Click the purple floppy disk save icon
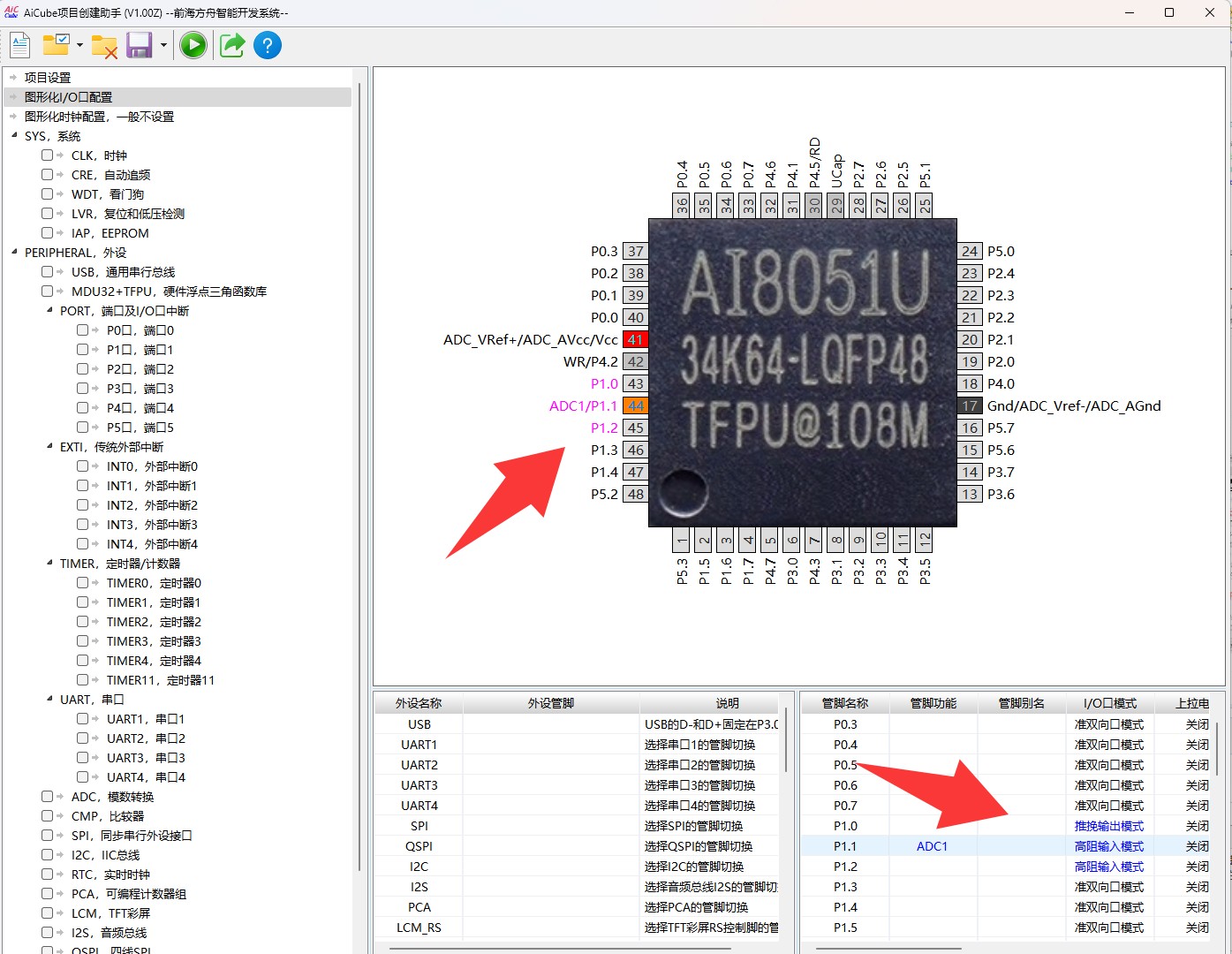Viewport: 1232px width, 954px height. [x=140, y=45]
